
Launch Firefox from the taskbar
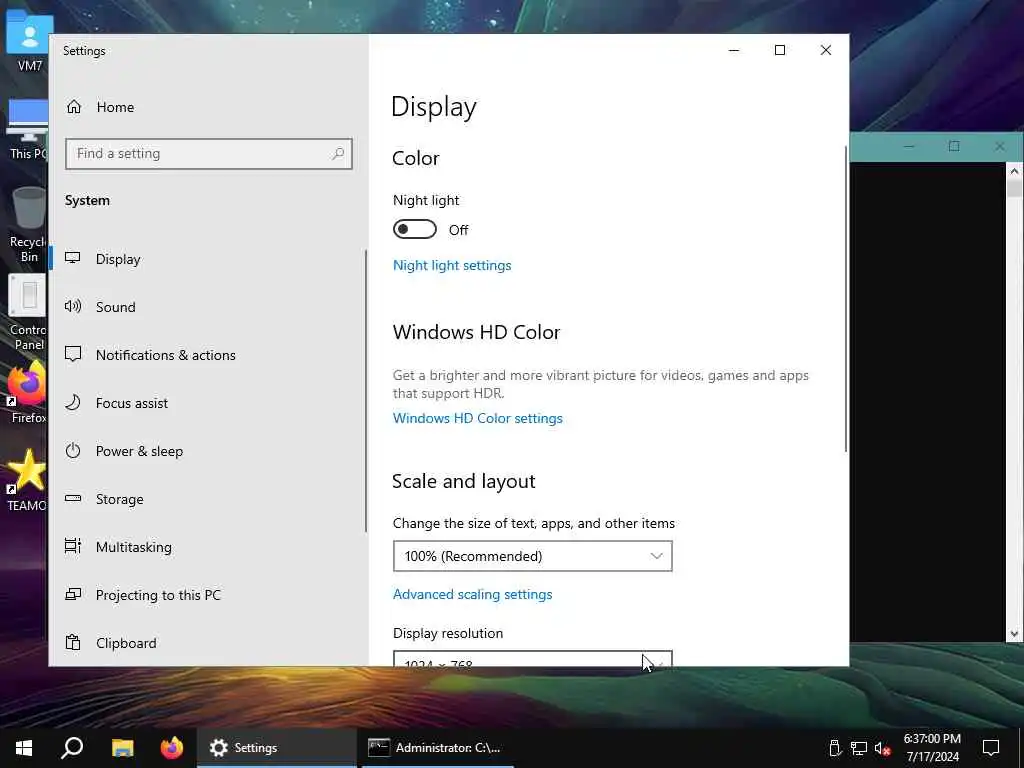tap(172, 748)
